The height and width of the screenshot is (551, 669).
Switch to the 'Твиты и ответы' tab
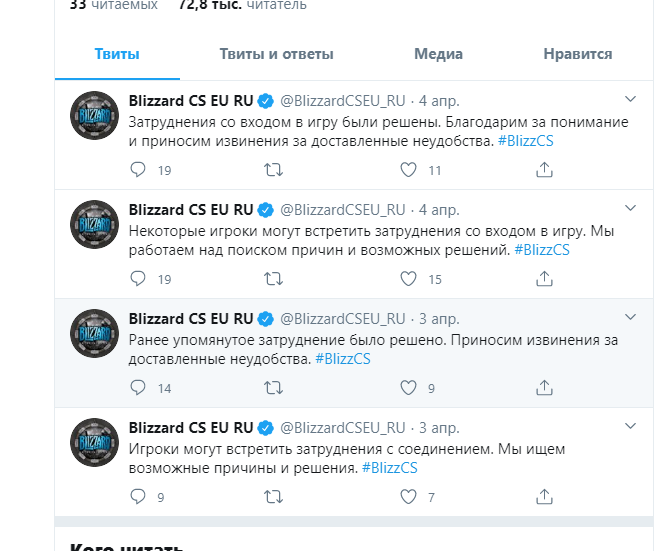[x=276, y=54]
